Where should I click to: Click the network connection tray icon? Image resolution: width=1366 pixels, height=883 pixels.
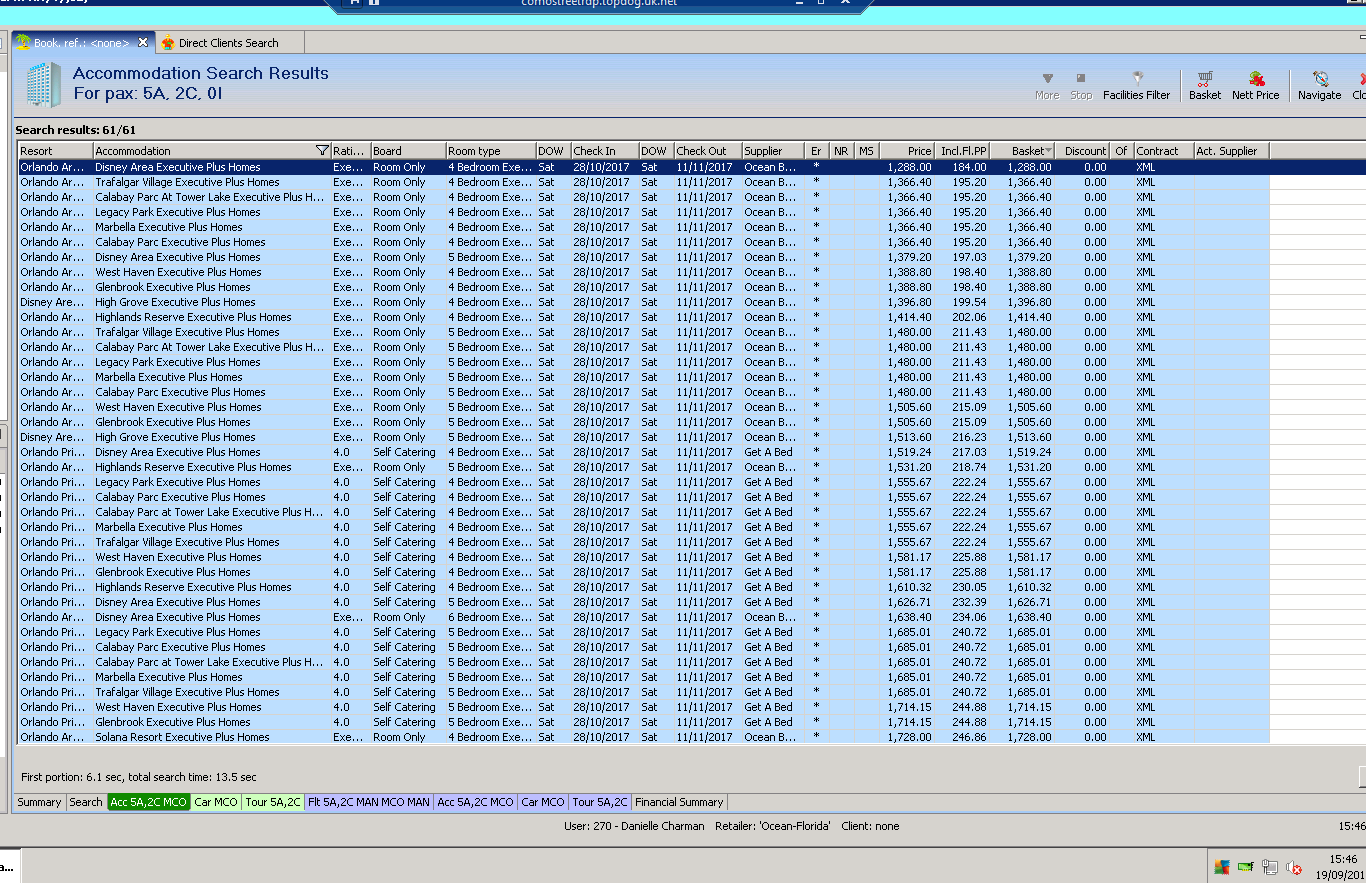(1270, 867)
